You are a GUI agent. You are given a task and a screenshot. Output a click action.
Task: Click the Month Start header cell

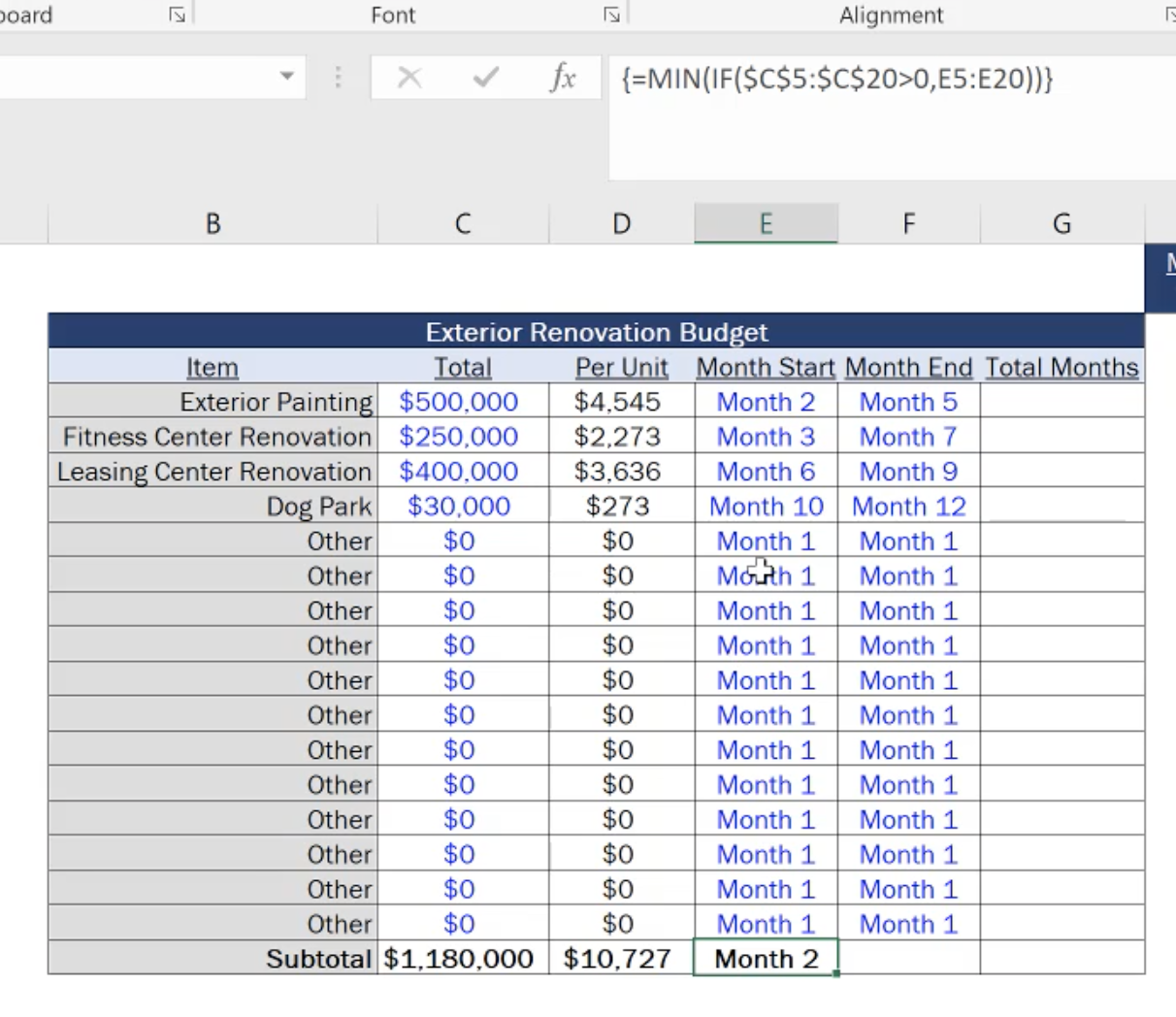pyautogui.click(x=766, y=367)
